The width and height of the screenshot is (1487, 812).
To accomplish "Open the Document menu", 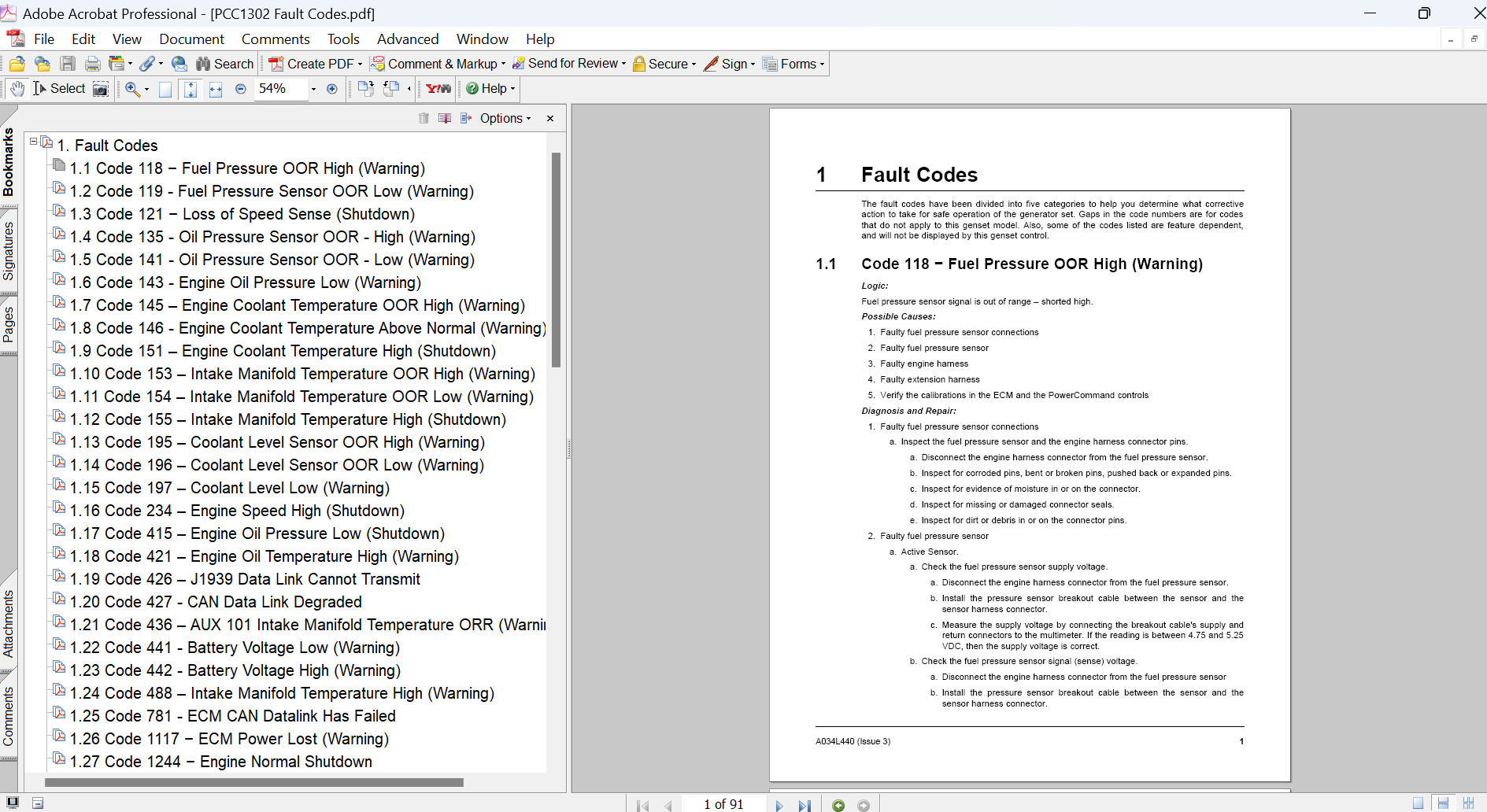I will coord(191,39).
